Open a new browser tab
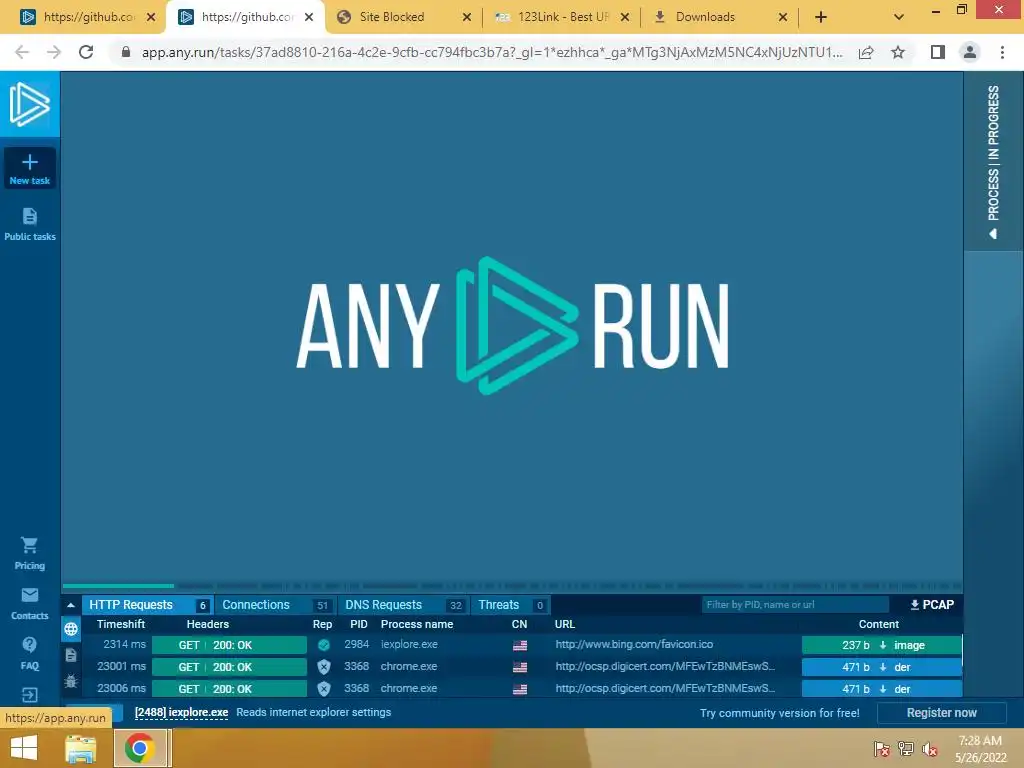The width and height of the screenshot is (1024, 768). coord(821,17)
